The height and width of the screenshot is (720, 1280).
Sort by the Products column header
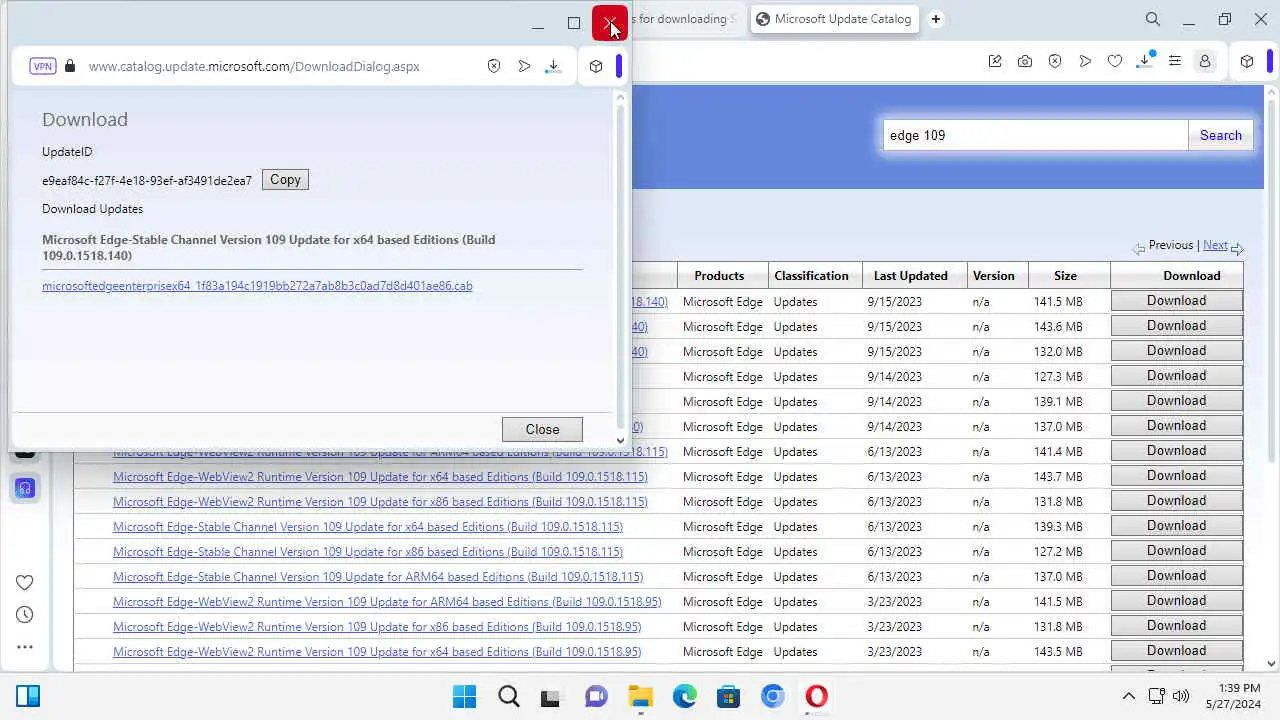point(719,276)
